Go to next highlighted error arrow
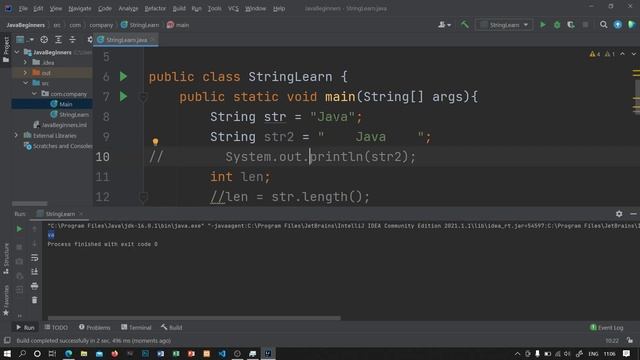This screenshot has width=640, height=360. [633, 54]
